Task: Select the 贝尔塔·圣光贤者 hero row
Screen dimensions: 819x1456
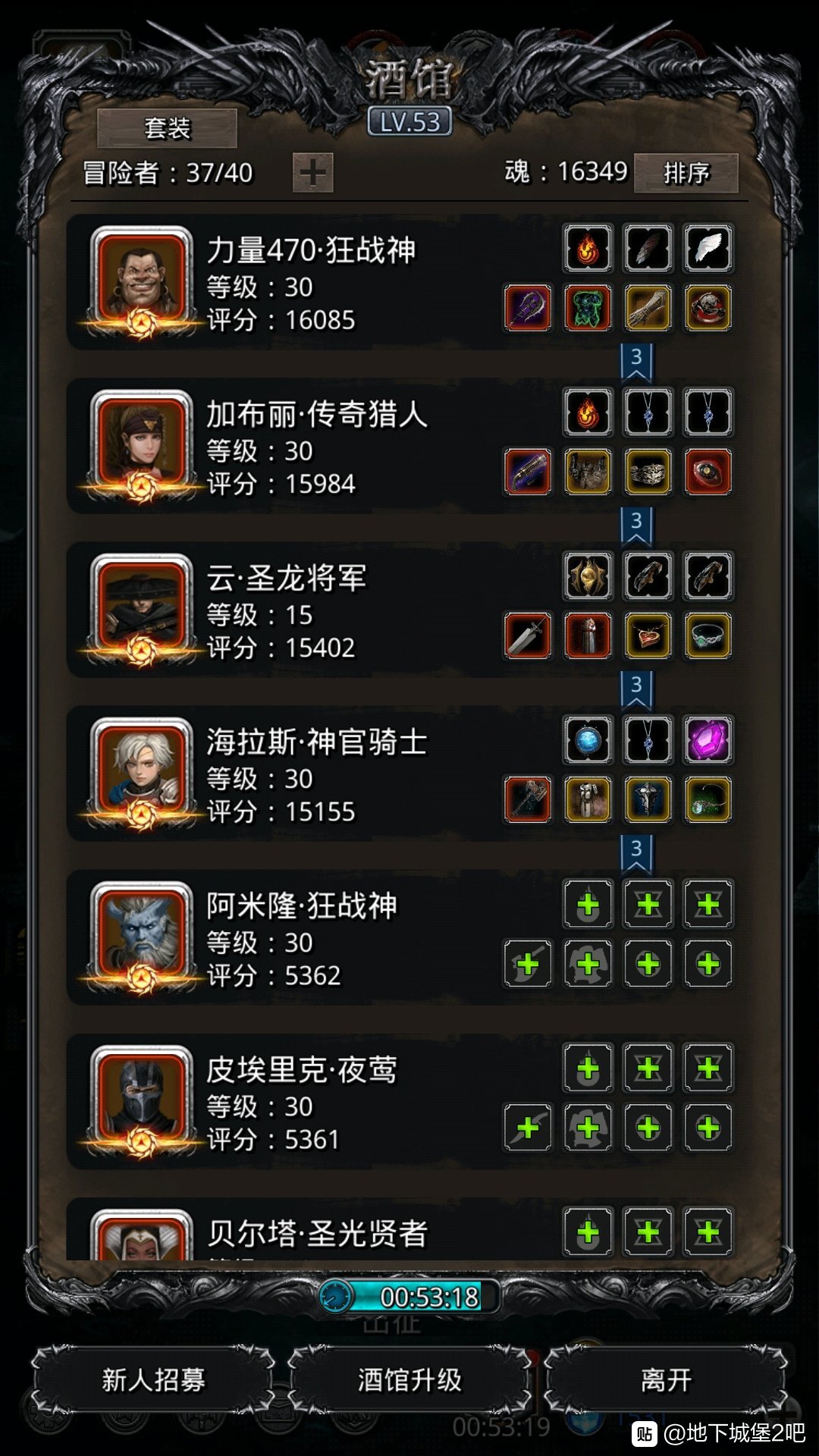Action: pyautogui.click(x=400, y=1230)
